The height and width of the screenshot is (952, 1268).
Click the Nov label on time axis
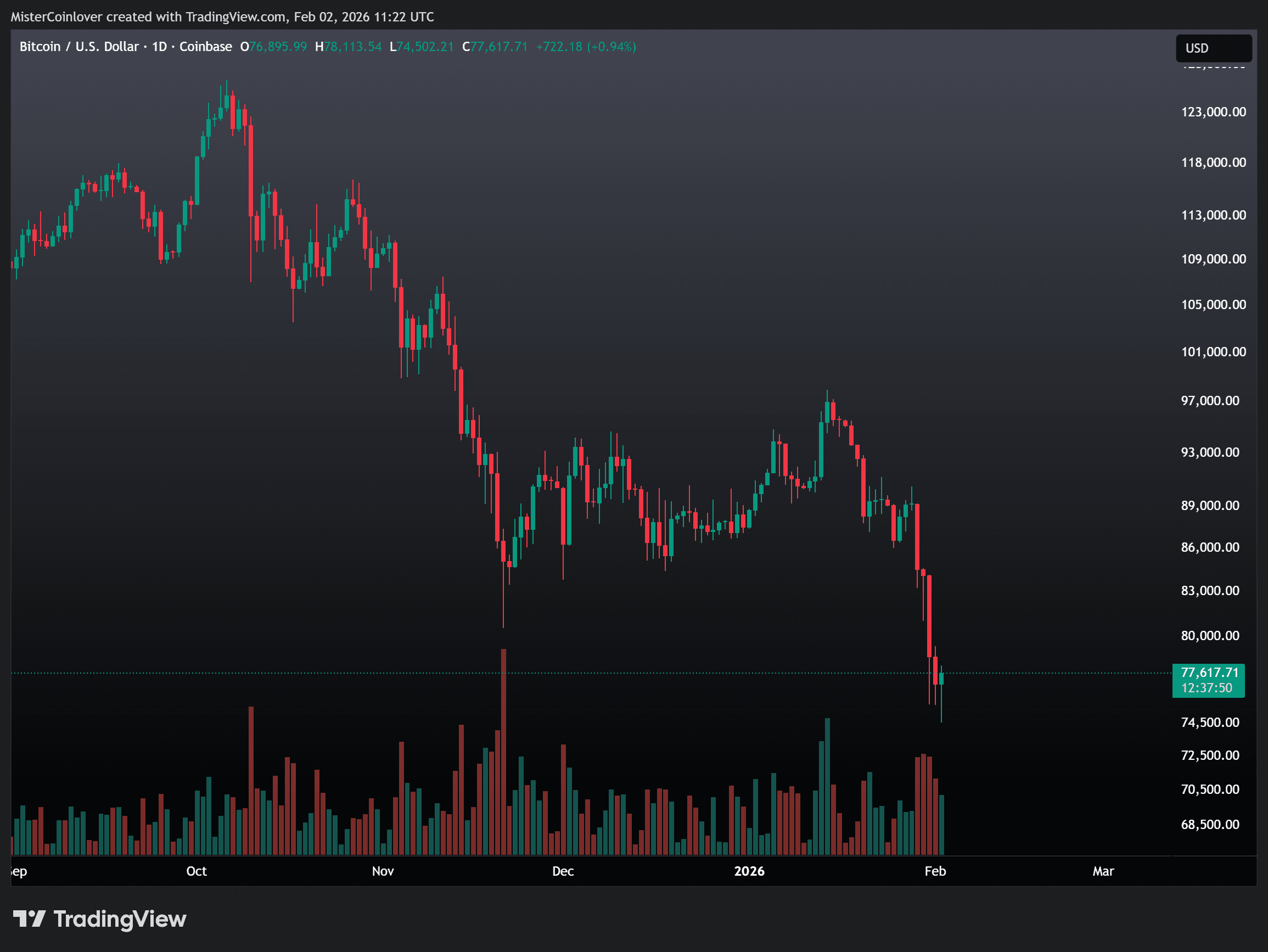tap(383, 871)
